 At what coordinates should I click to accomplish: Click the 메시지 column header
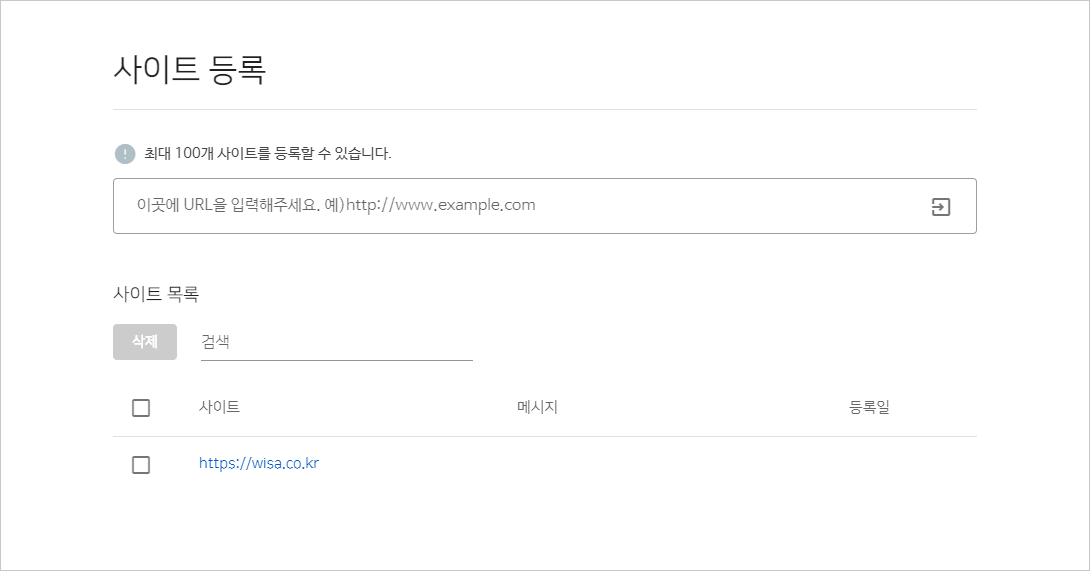(x=537, y=407)
